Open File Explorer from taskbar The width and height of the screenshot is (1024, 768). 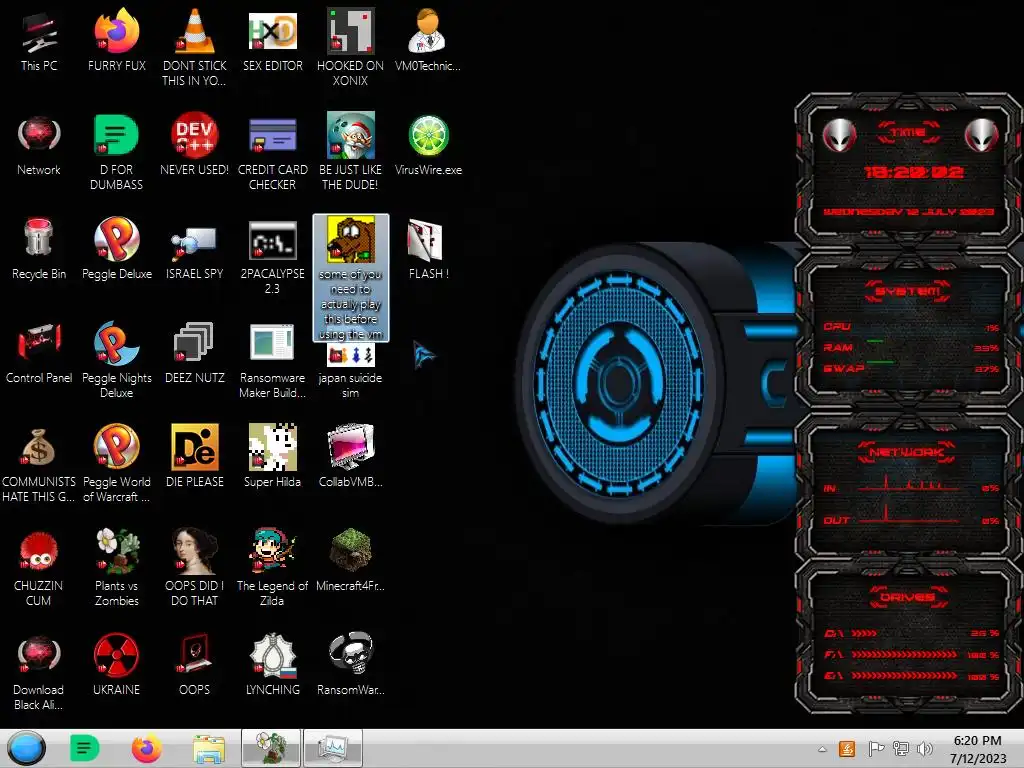coord(209,749)
